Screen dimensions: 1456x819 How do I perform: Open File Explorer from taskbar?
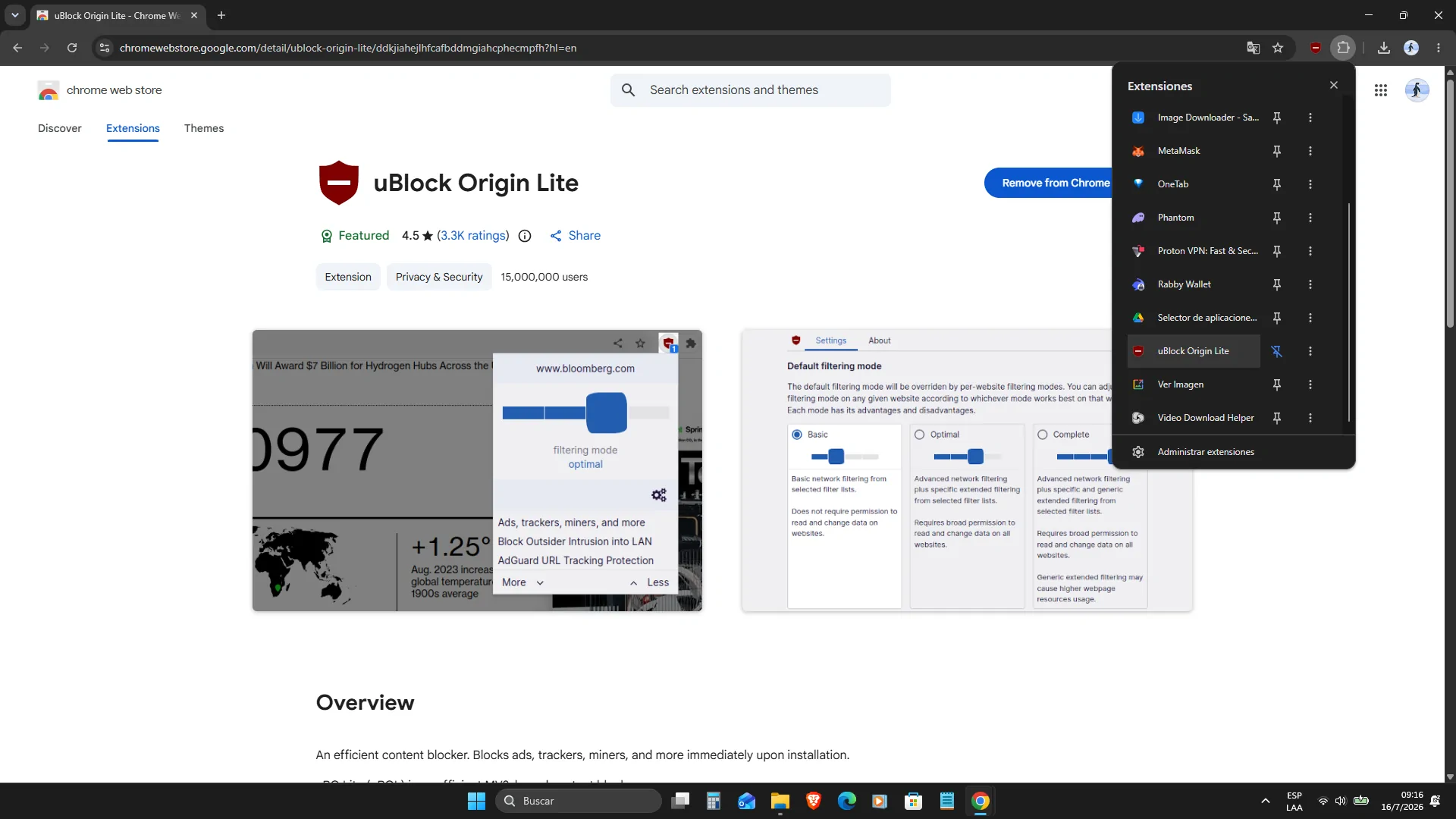pos(780,801)
